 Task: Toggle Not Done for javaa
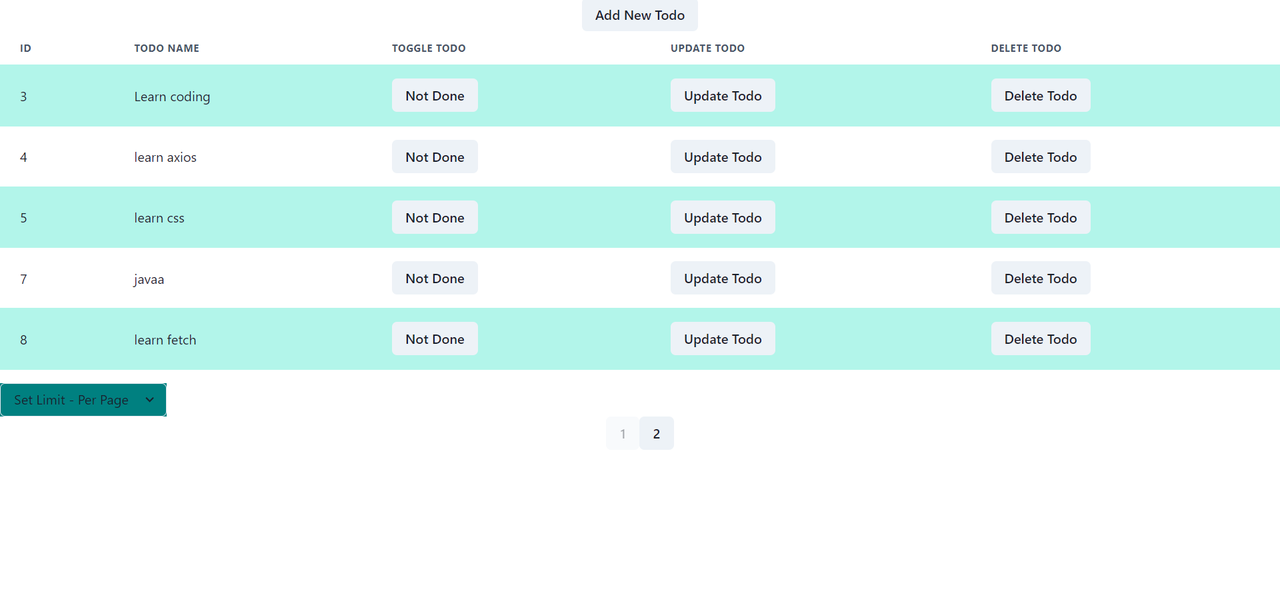point(435,278)
